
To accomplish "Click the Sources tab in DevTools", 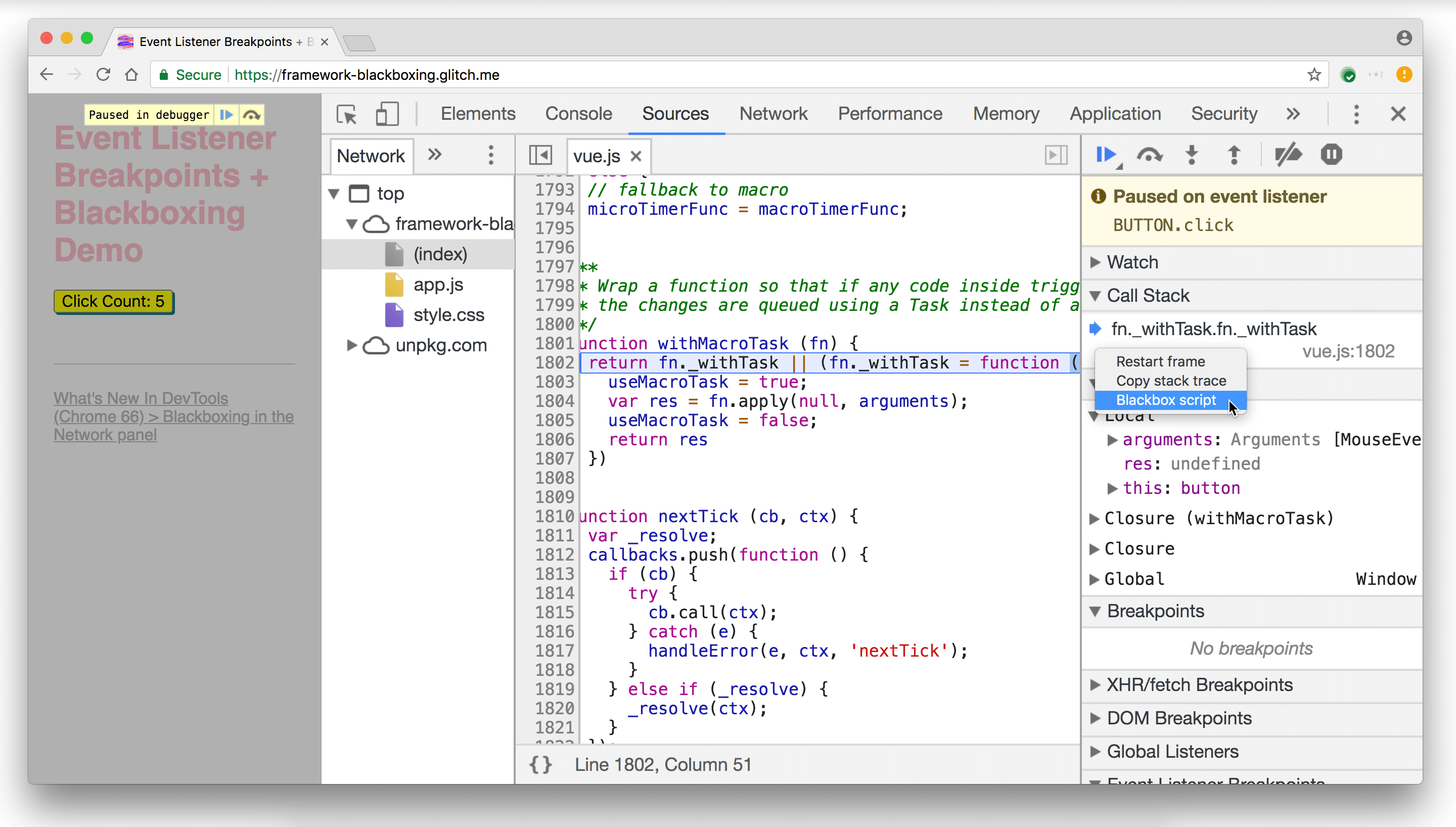I will point(675,113).
